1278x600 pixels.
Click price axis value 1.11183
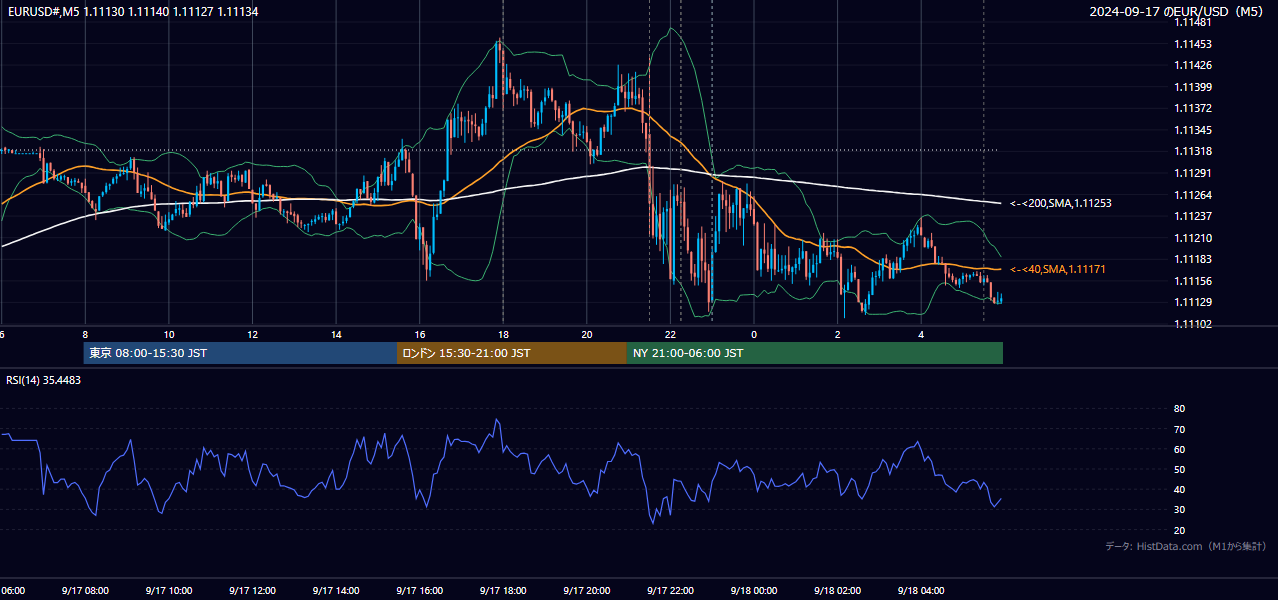pos(1194,259)
